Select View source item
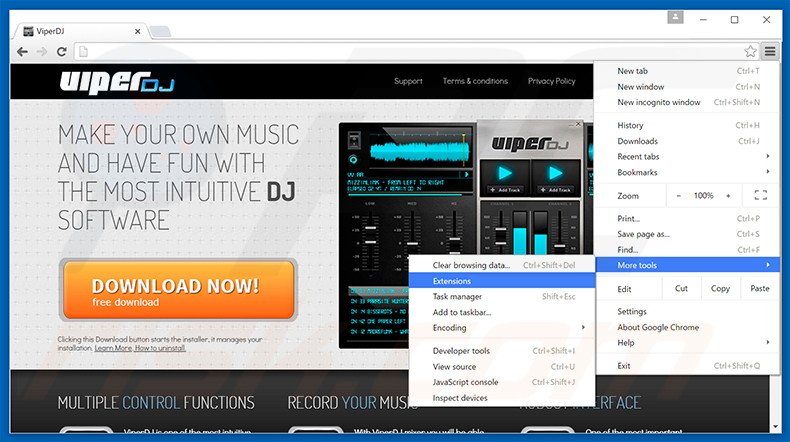The height and width of the screenshot is (442, 790). [x=502, y=366]
